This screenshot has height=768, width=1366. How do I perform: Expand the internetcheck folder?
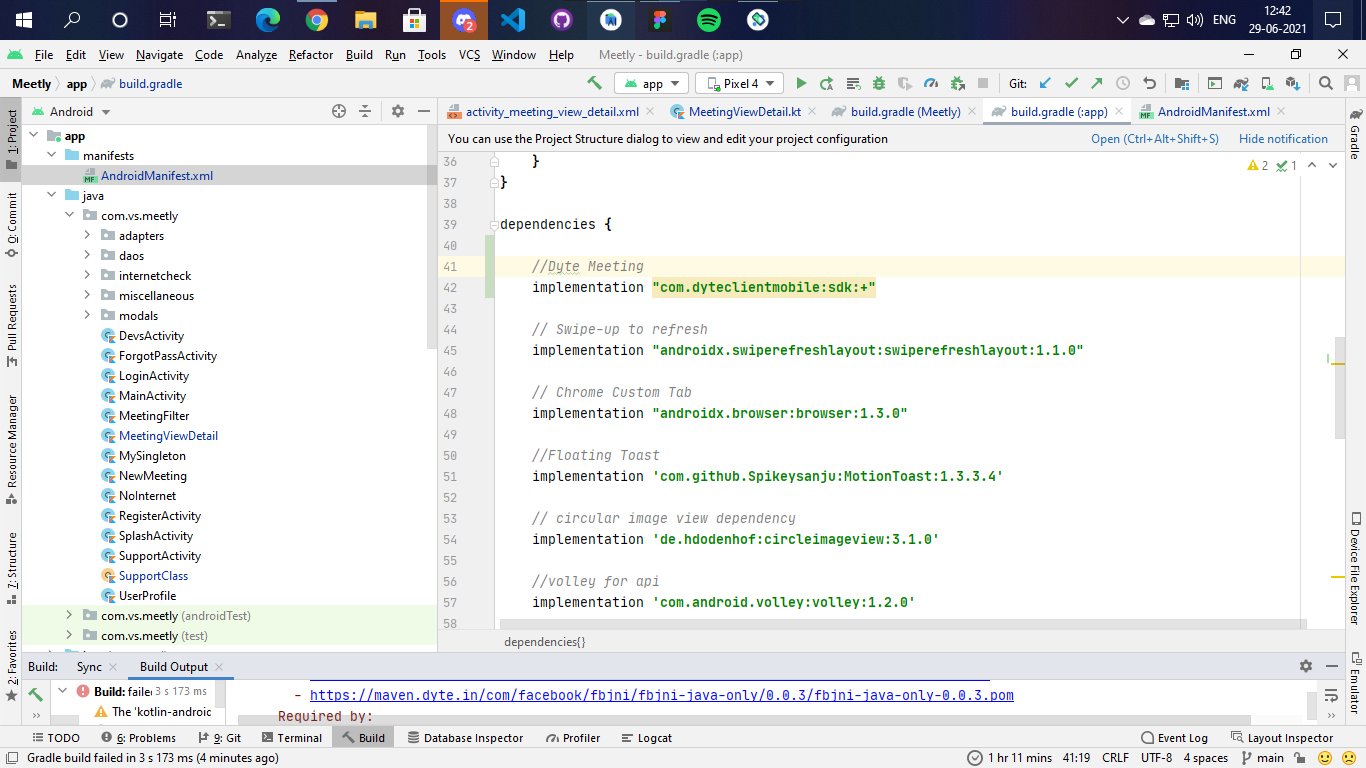tap(88, 275)
